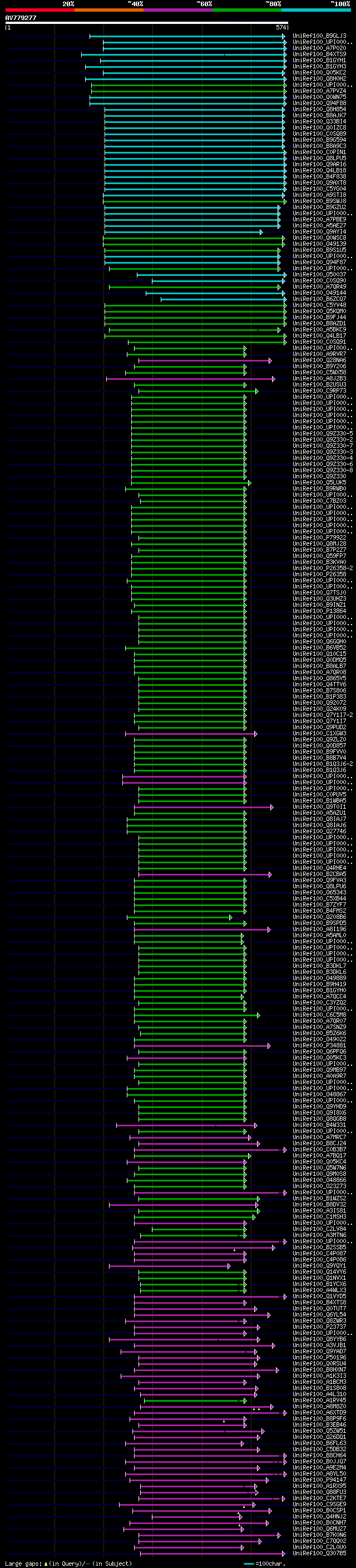This screenshot has height=1568, width=356.
Task: Open hit UniRef100_B2SSB5
Action: point(319,1247)
